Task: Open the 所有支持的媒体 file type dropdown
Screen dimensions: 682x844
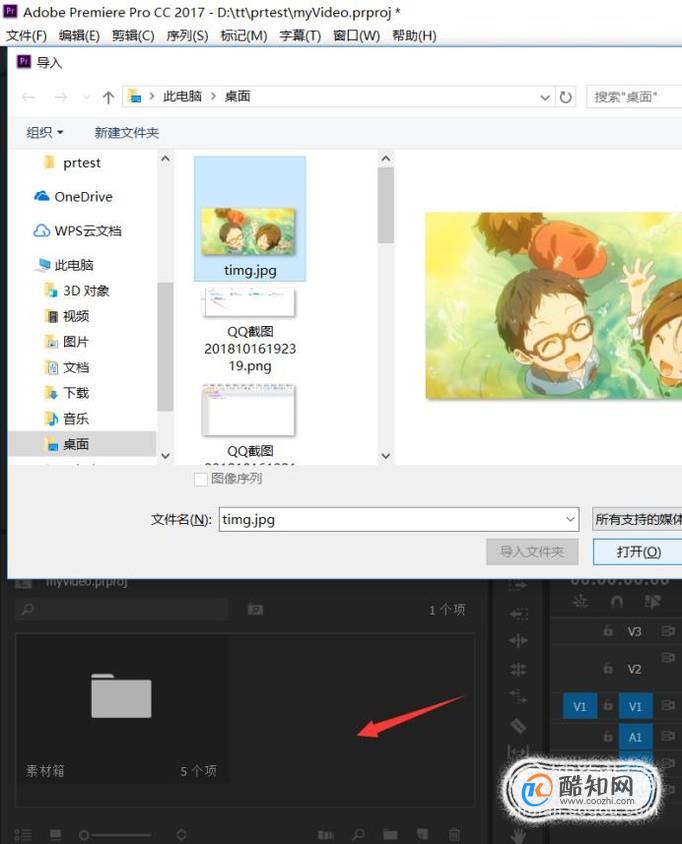Action: pos(637,519)
